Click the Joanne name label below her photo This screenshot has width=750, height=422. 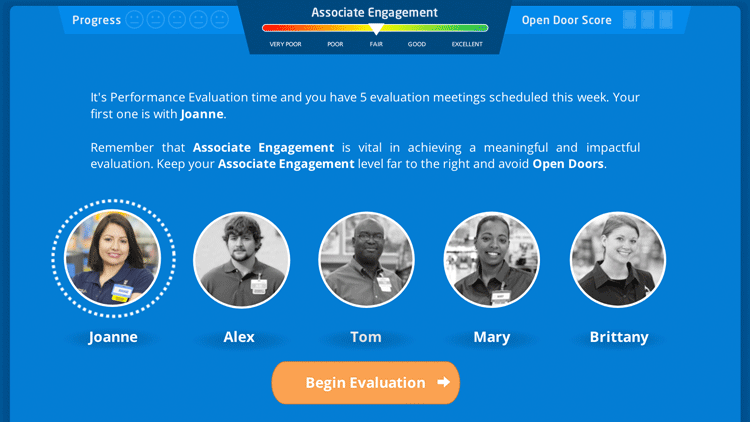(113, 337)
